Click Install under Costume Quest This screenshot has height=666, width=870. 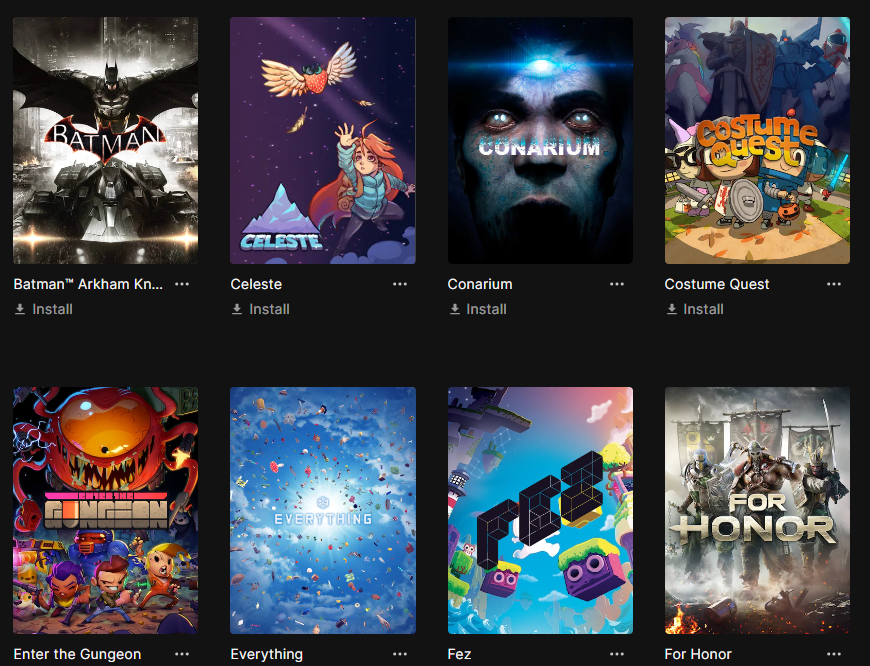pyautogui.click(x=695, y=309)
